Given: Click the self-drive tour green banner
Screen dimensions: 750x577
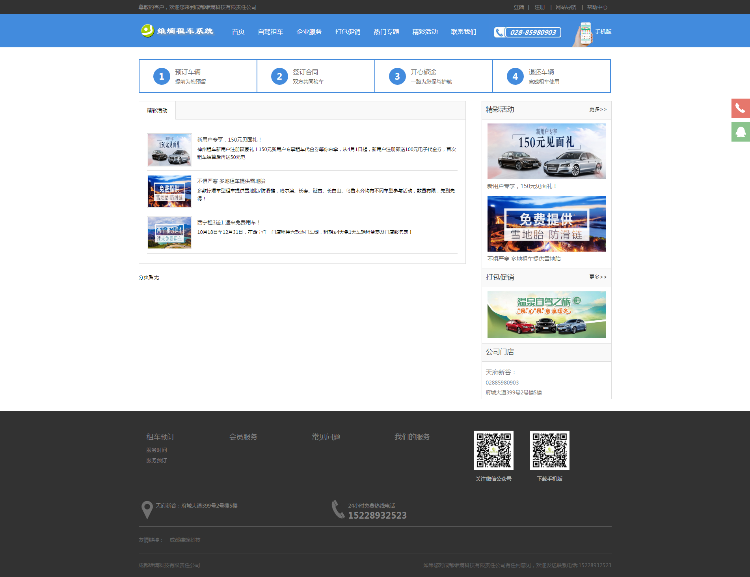Looking at the screenshot, I should point(546,314).
